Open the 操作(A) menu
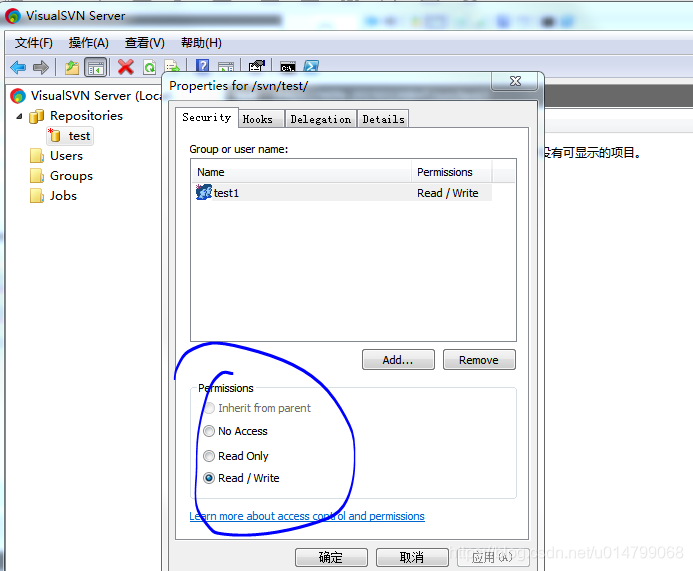693x571 pixels. click(88, 43)
